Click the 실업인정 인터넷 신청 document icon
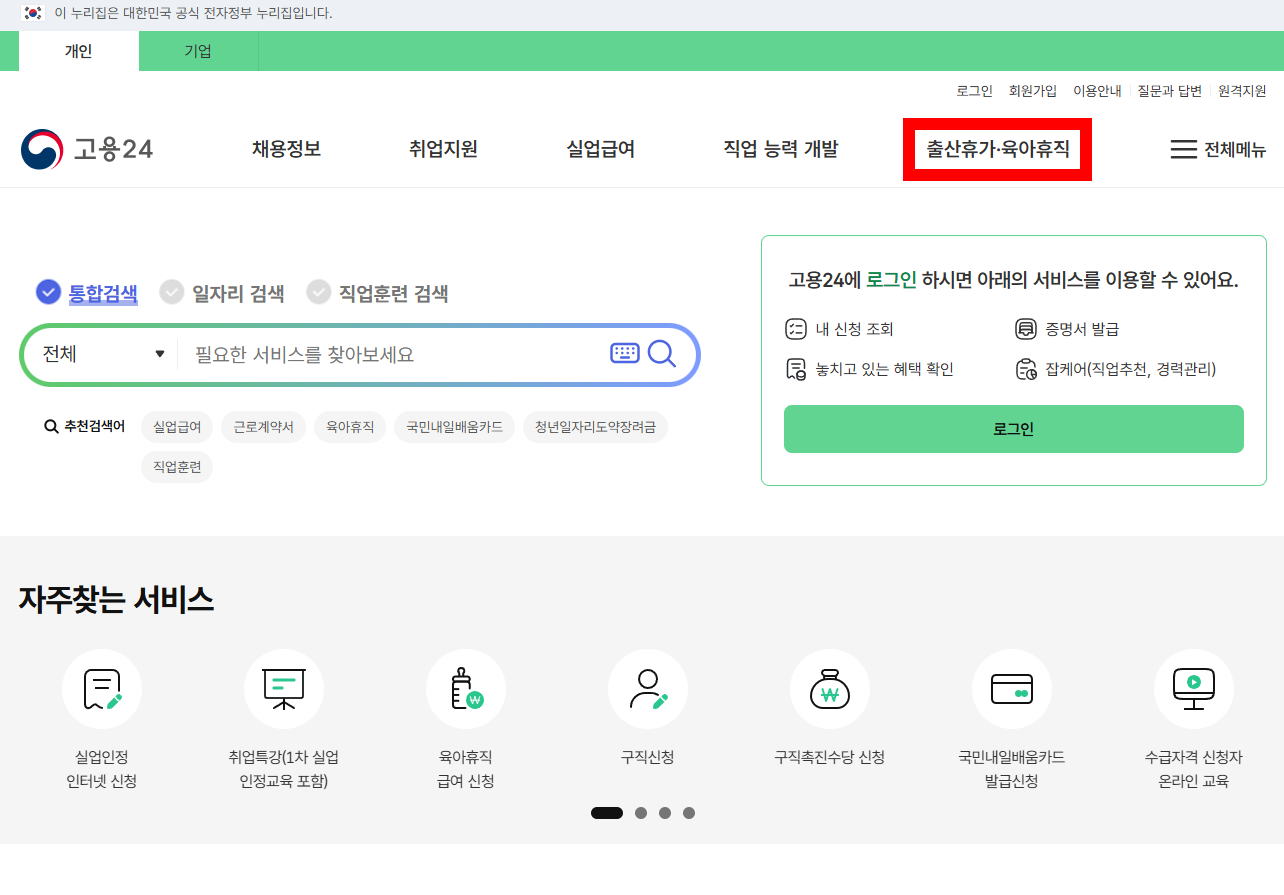Image resolution: width=1284 pixels, height=895 pixels. click(102, 688)
